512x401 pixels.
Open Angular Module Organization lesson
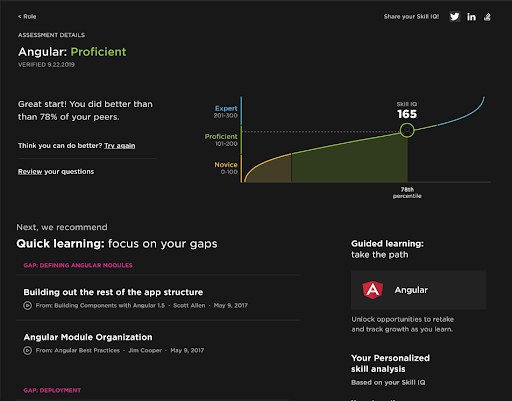pos(88,337)
